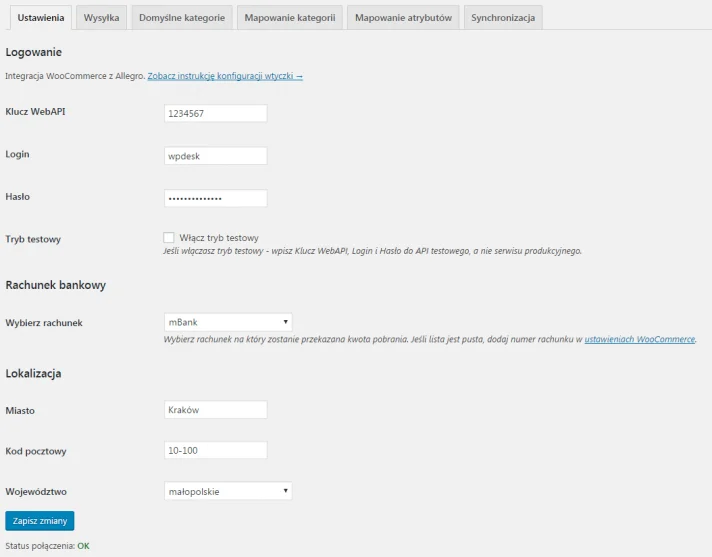This screenshot has width=712, height=557.
Task: Open the Województwo małopolskie dropdown
Action: (228, 491)
